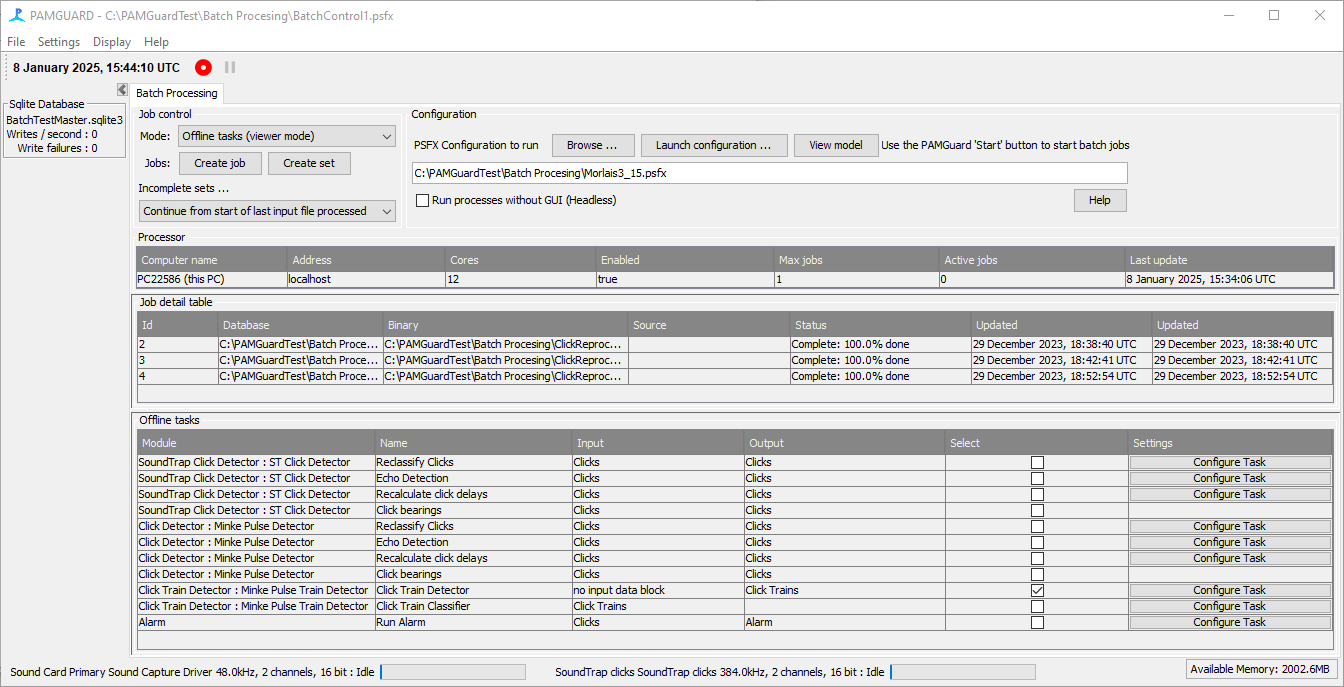
Task: Select job row with Id 2
Action: 735,344
